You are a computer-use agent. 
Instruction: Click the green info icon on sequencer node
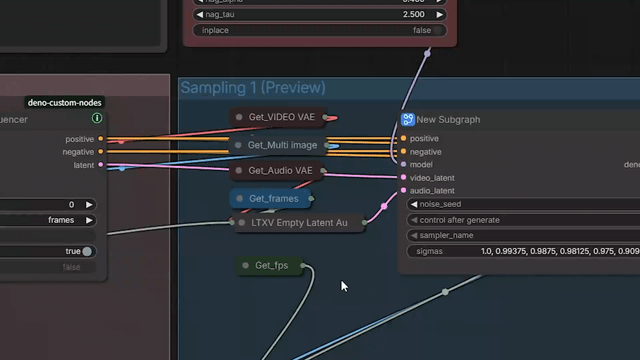[x=97, y=118]
